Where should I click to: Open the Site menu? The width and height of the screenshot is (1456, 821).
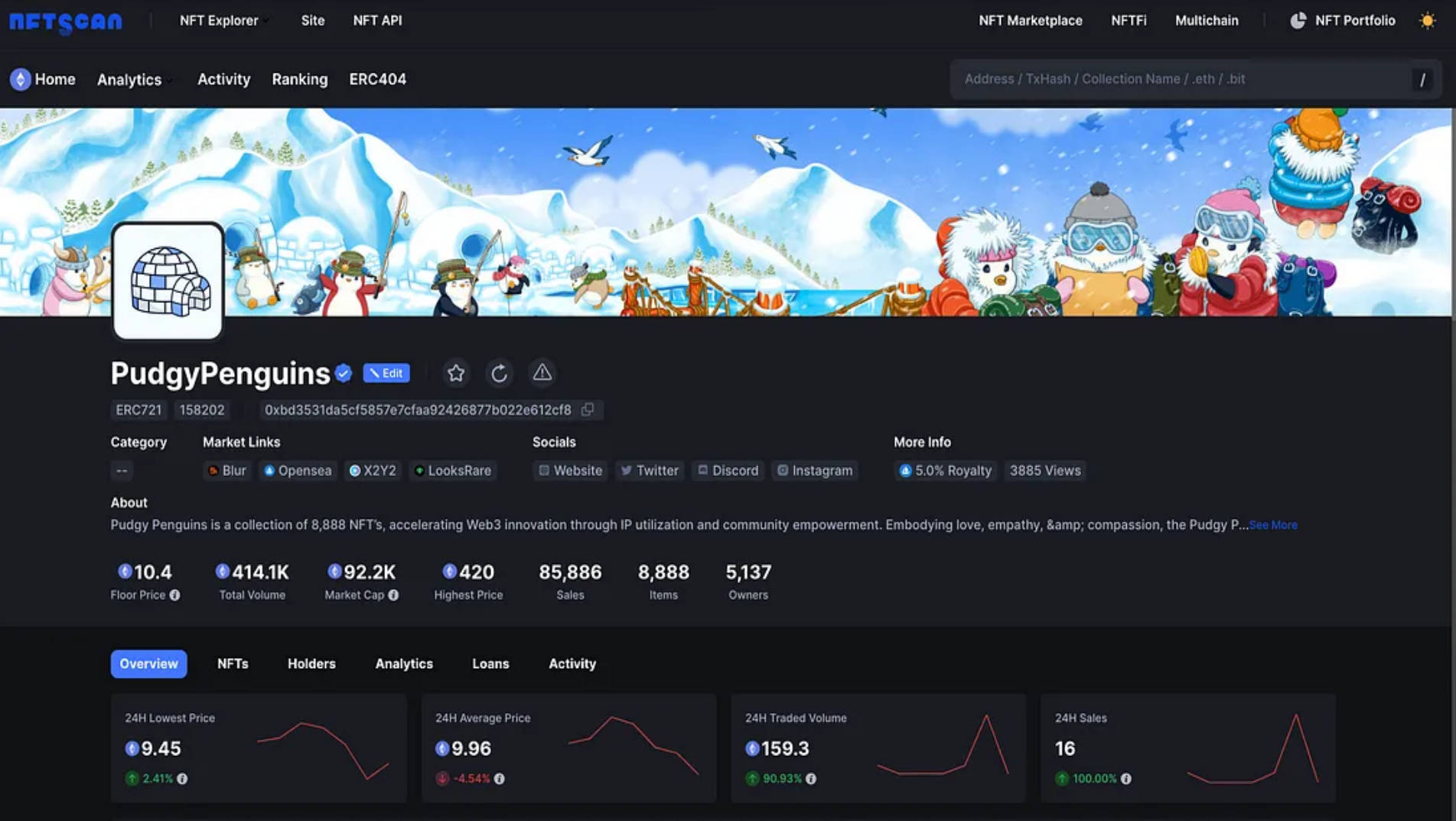click(x=313, y=21)
